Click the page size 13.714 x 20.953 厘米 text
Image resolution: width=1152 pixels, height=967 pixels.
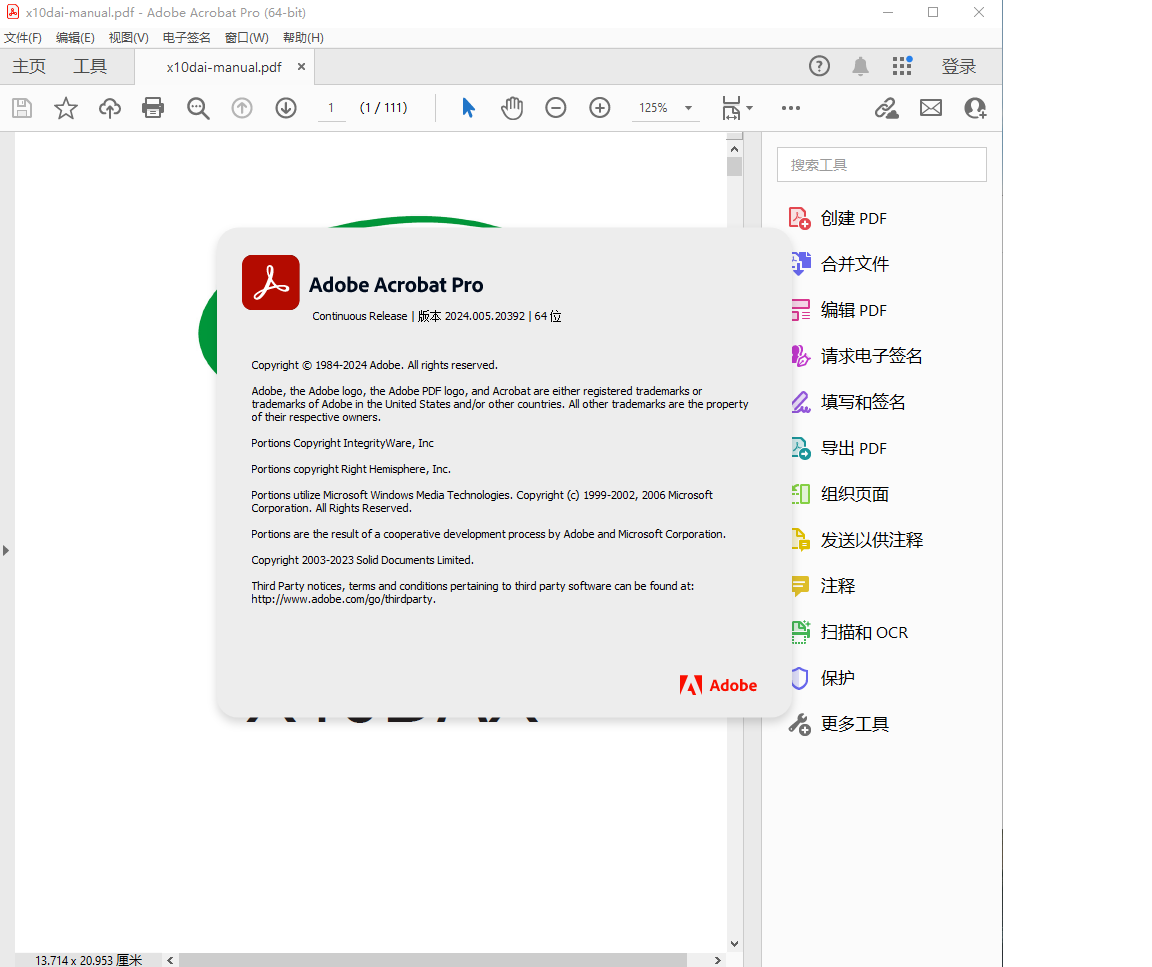pyautogui.click(x=89, y=960)
